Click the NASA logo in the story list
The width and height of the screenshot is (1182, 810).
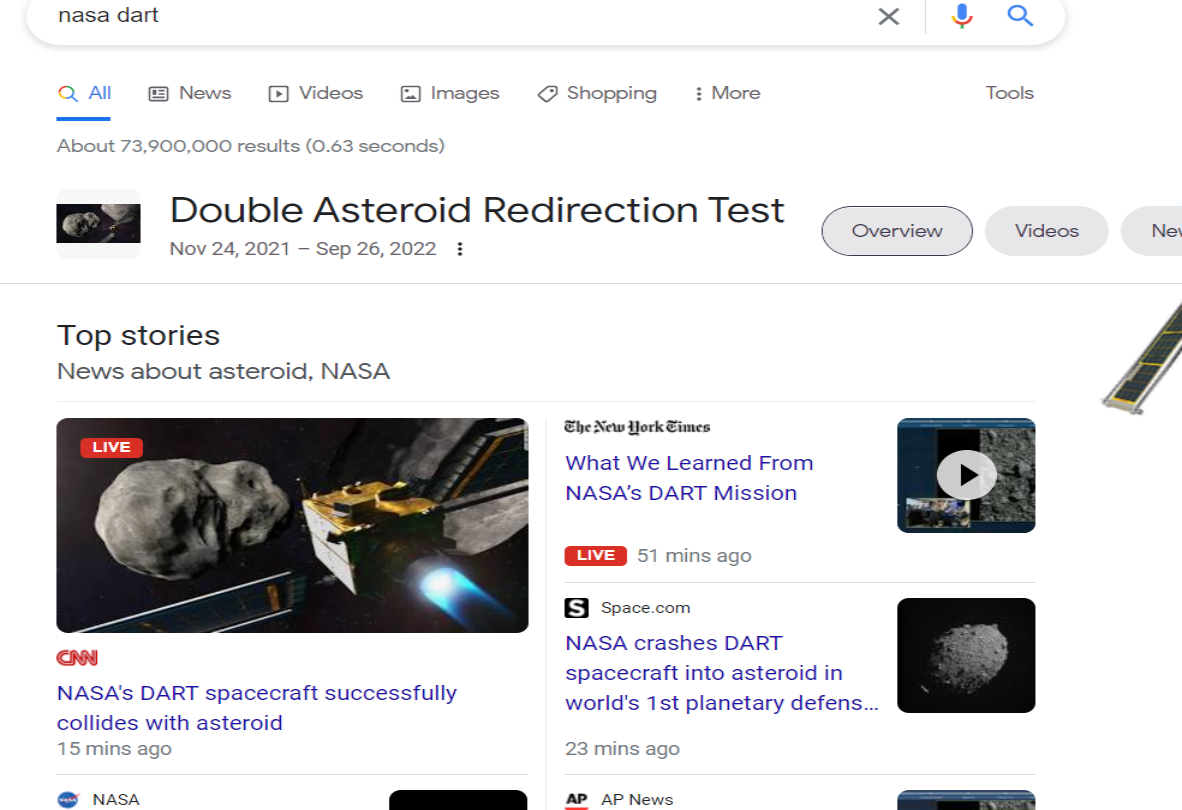point(69,799)
